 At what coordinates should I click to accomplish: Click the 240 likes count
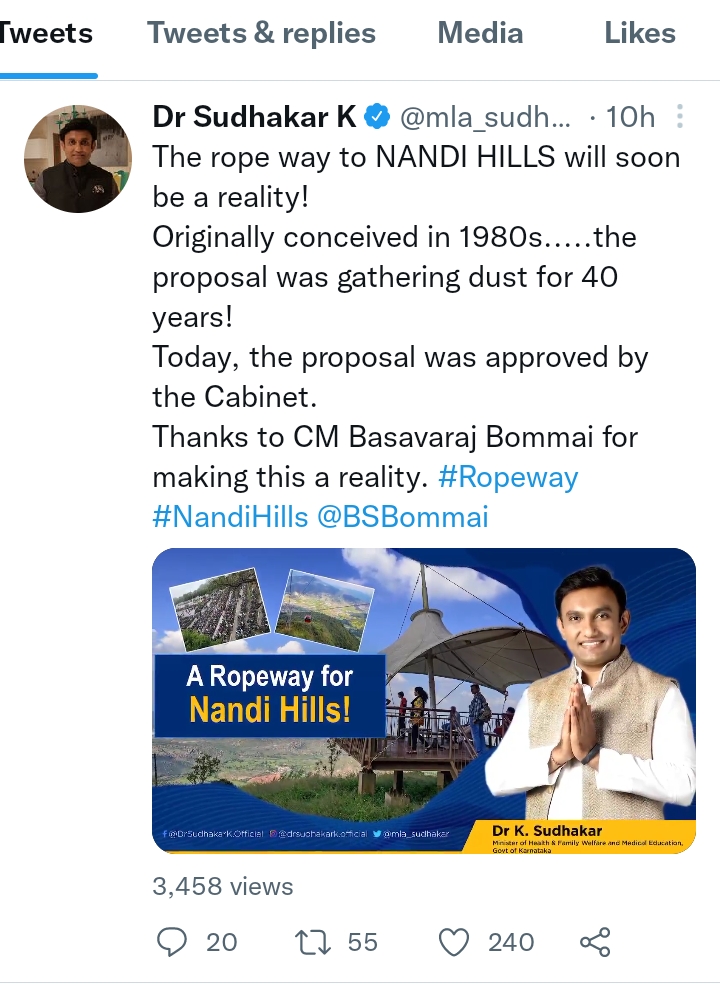[x=511, y=942]
